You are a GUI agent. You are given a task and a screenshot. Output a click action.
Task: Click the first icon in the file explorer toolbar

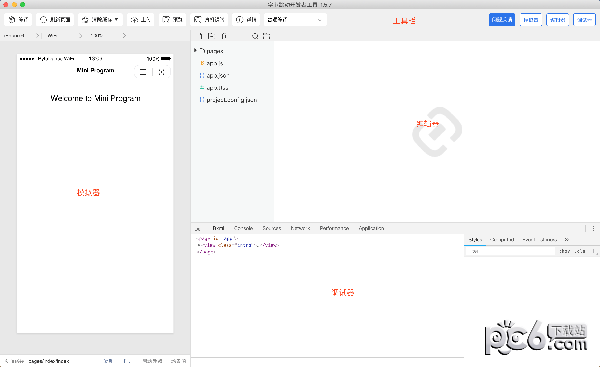pyautogui.click(x=201, y=36)
